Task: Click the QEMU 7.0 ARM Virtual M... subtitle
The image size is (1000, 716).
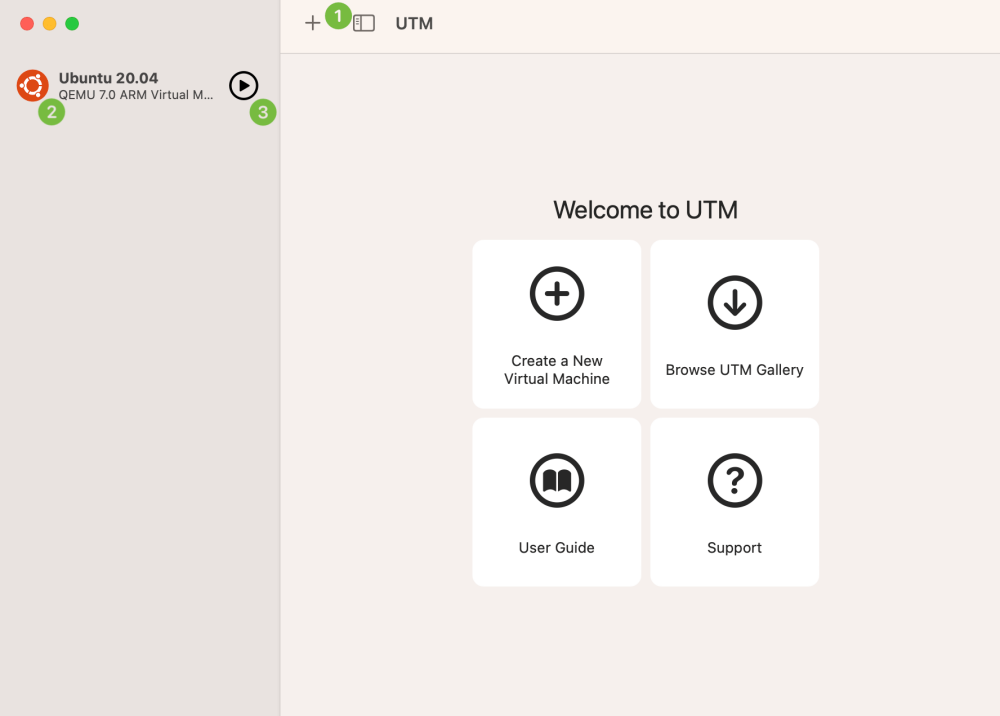Action: pos(136,95)
